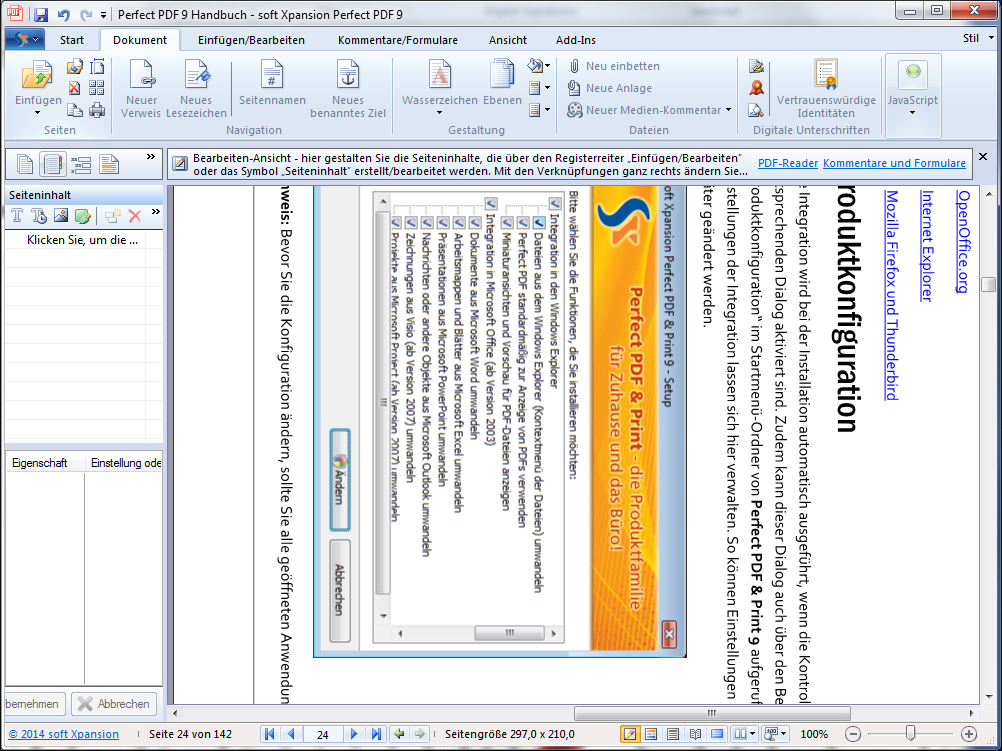Toggle the orange document panel icon
Viewport: 1002px width, 751px height.
(109, 164)
